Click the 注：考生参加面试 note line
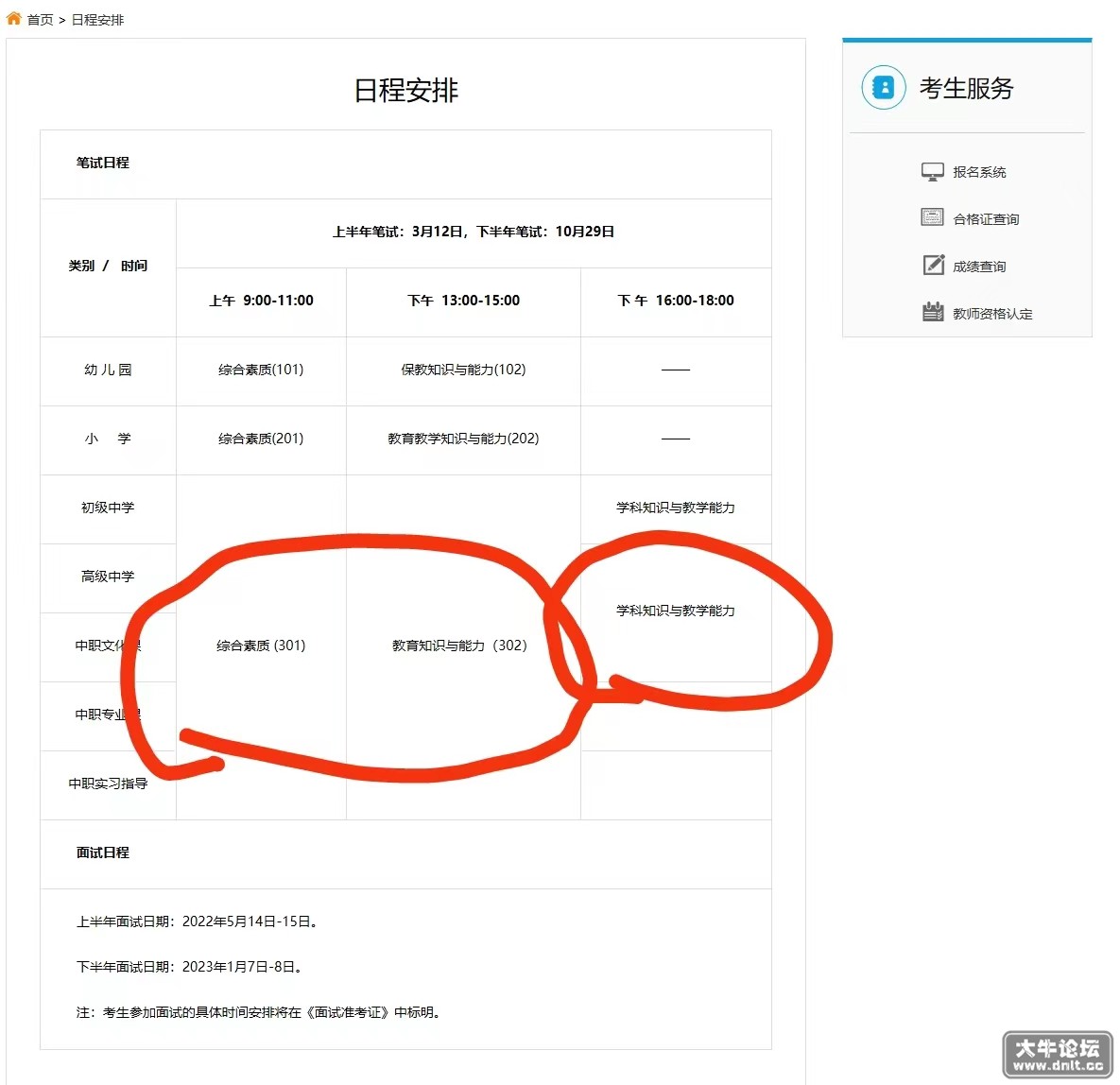This screenshot has height=1085, width=1120. pos(259,1012)
